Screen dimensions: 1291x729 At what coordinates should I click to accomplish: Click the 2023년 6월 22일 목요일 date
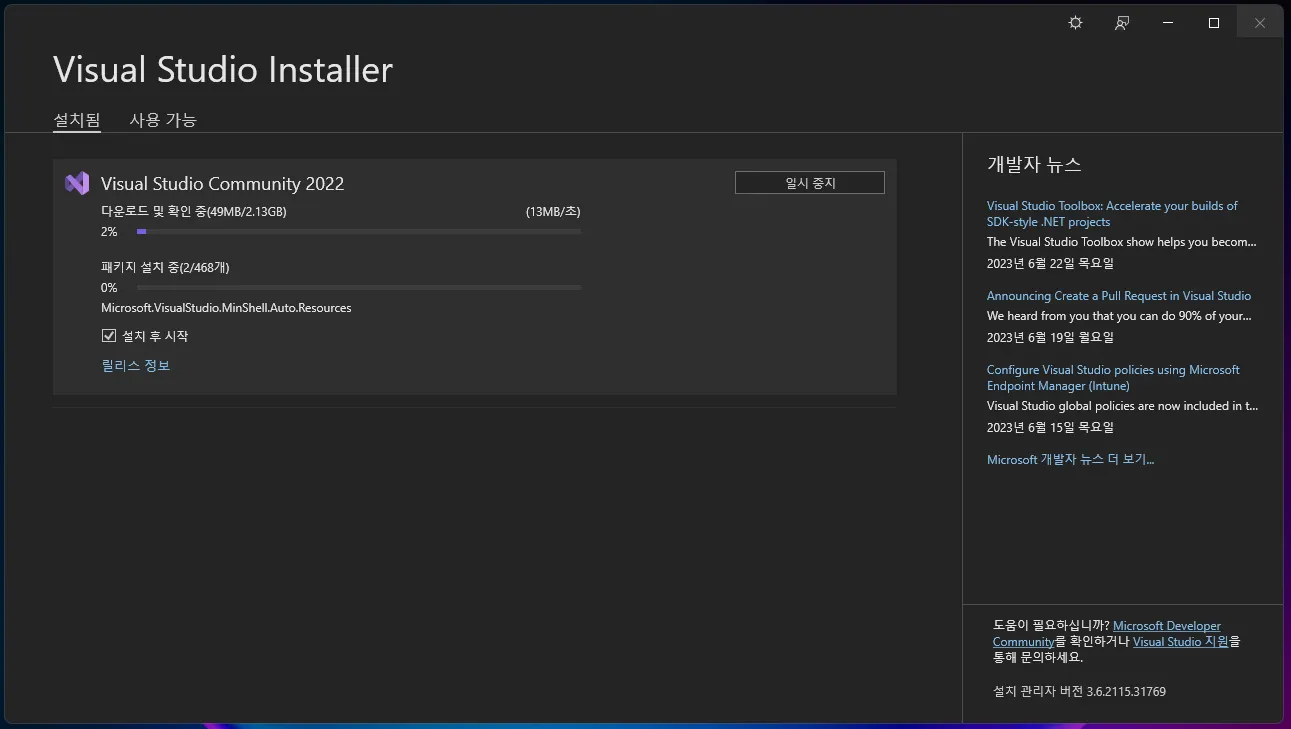pyautogui.click(x=1050, y=264)
